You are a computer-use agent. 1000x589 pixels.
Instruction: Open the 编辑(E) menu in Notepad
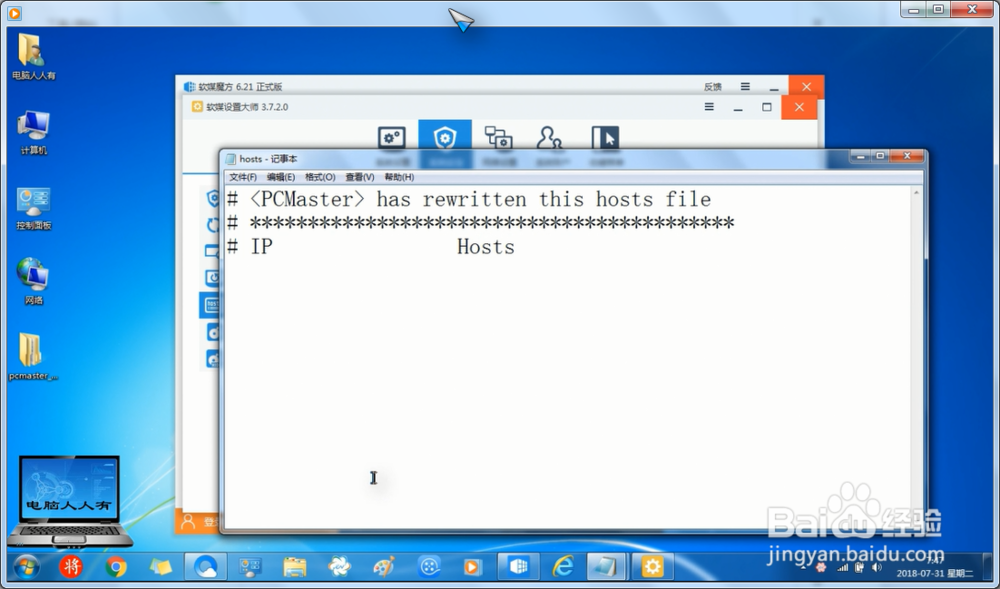(x=281, y=177)
